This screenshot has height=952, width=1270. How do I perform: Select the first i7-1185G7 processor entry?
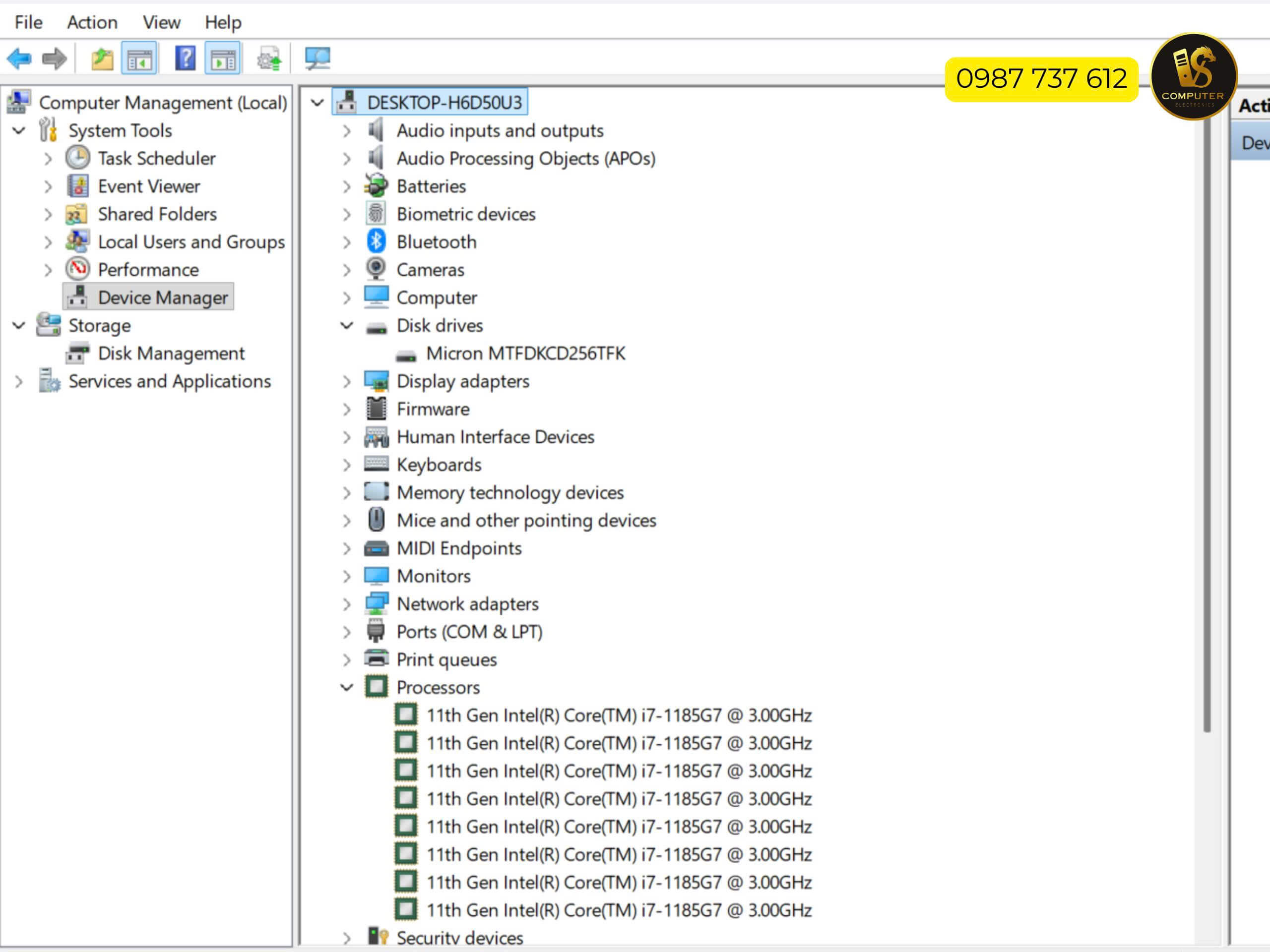click(619, 715)
